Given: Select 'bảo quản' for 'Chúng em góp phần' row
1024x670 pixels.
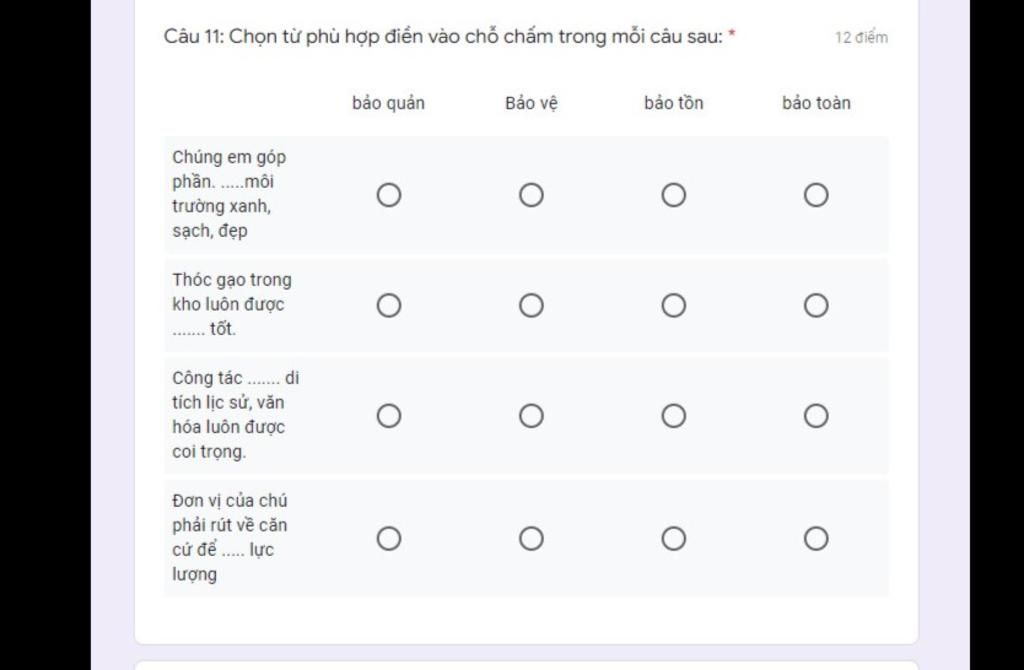Looking at the screenshot, I should (x=389, y=195).
